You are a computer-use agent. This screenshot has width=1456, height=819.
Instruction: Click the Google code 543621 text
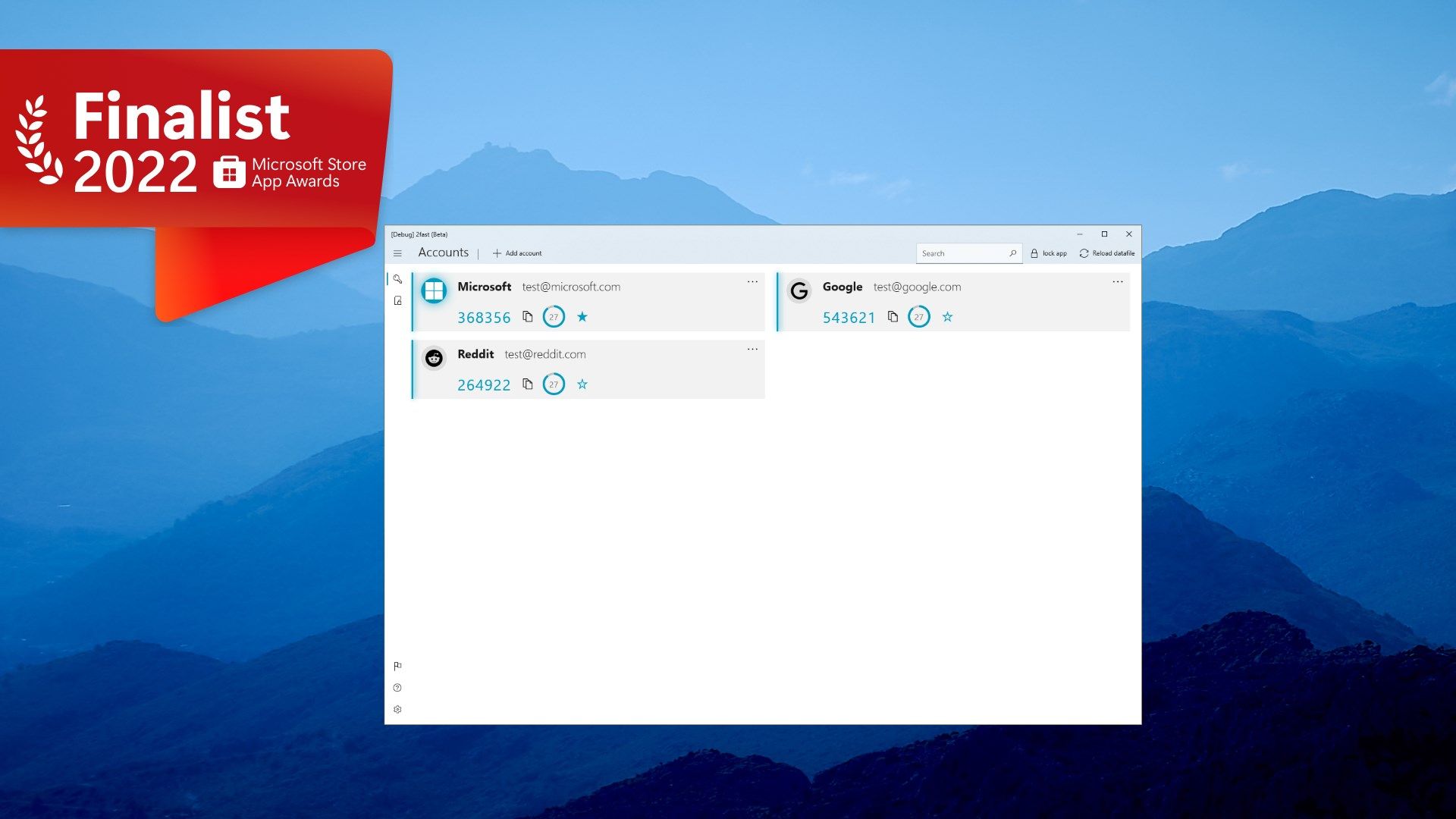tap(849, 318)
